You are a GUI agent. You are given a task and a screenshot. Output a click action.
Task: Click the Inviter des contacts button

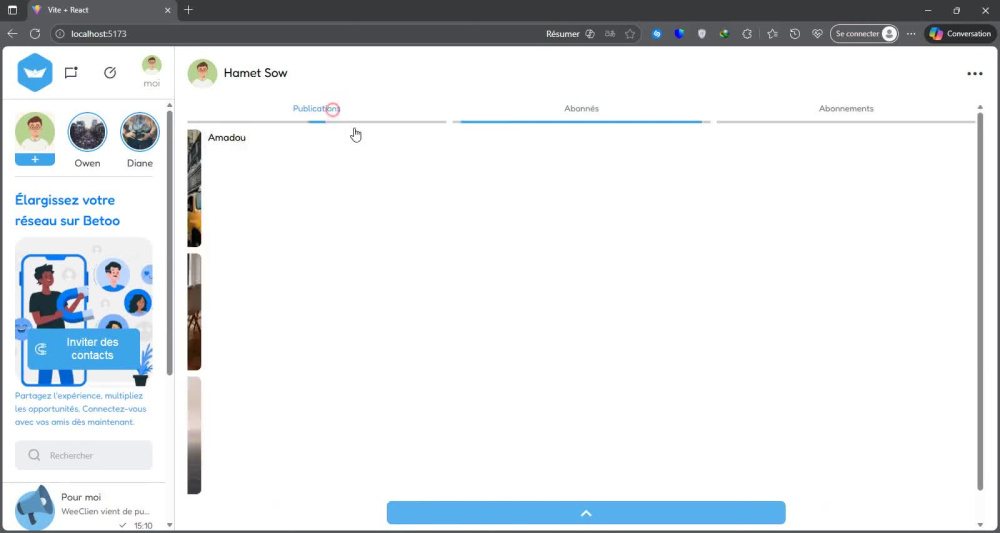84,349
